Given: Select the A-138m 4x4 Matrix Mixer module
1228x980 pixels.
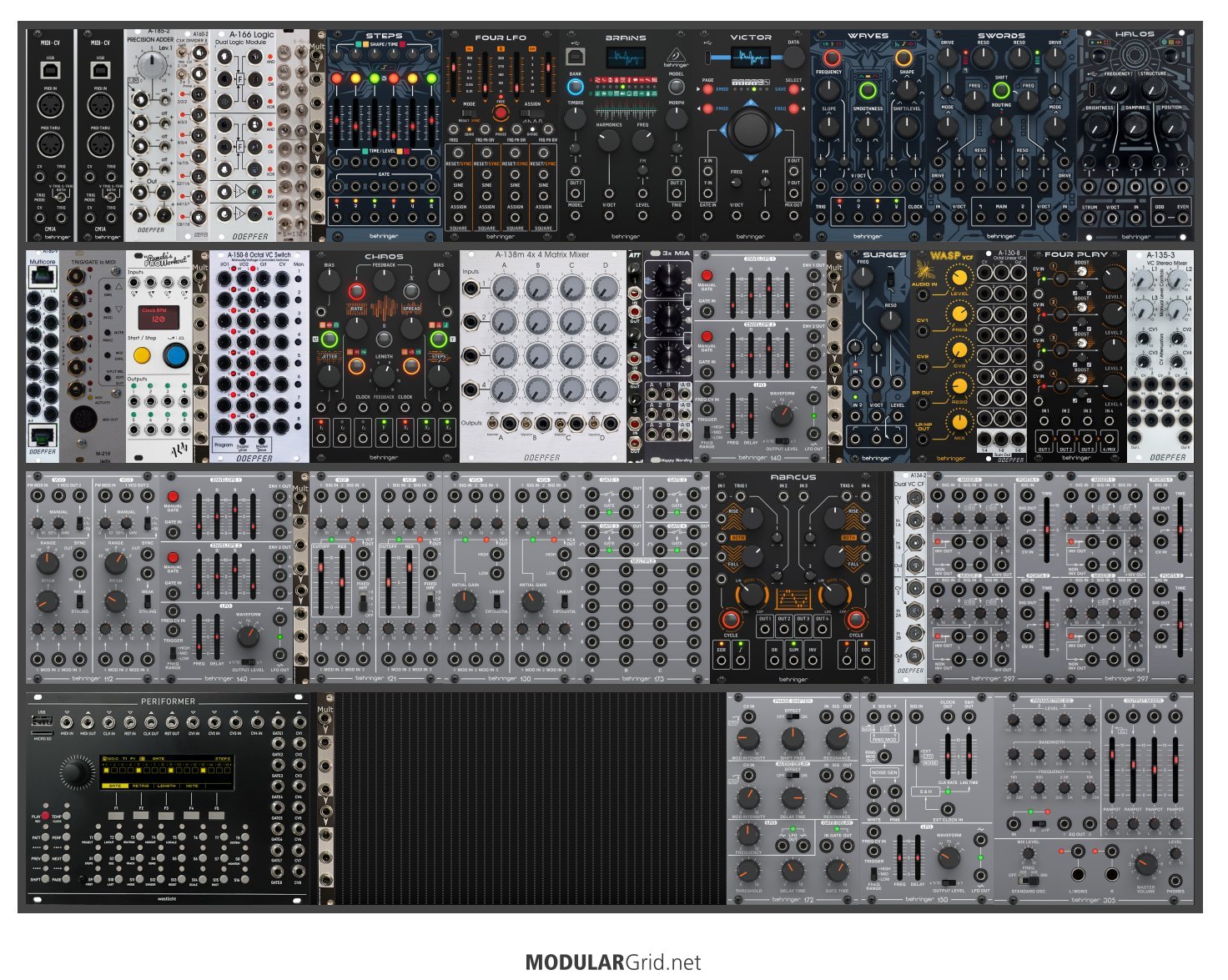Looking at the screenshot, I should tap(542, 357).
